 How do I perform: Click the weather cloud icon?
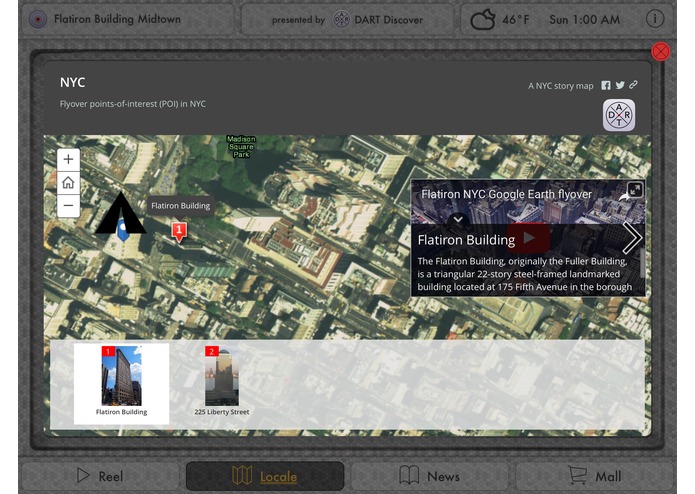tap(482, 20)
